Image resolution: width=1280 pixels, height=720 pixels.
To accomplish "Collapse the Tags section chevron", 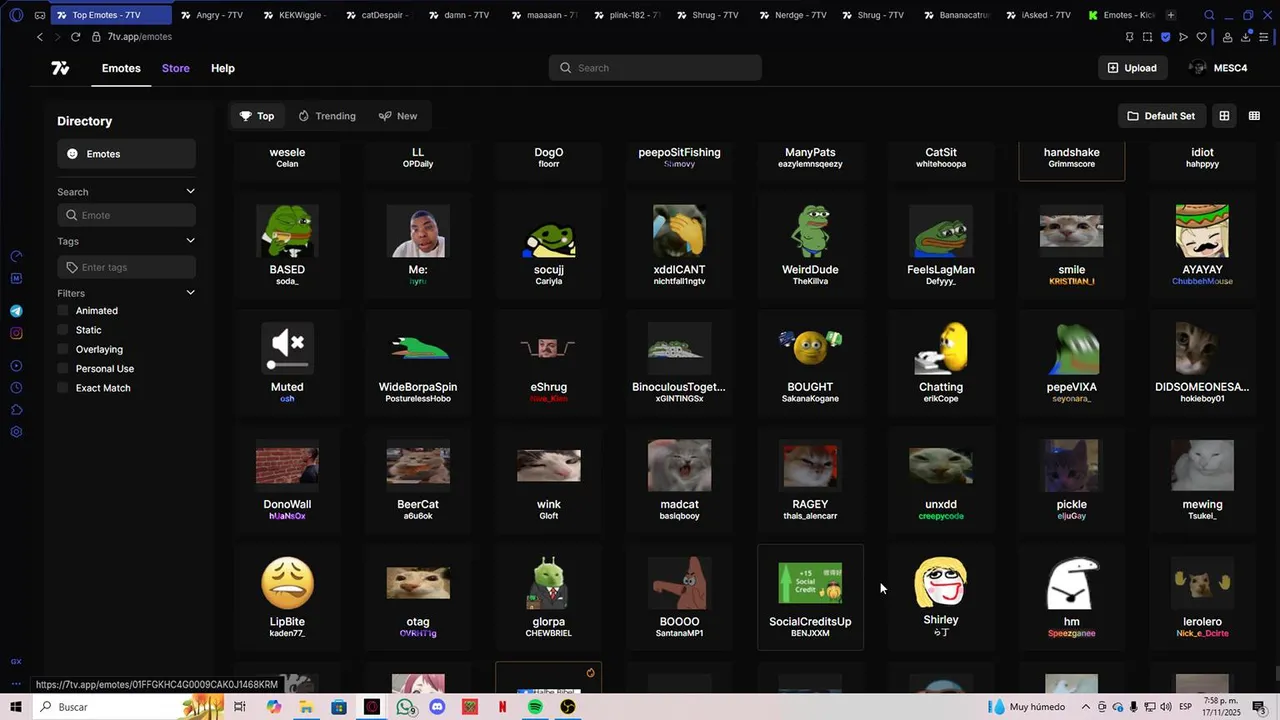I will [x=190, y=240].
